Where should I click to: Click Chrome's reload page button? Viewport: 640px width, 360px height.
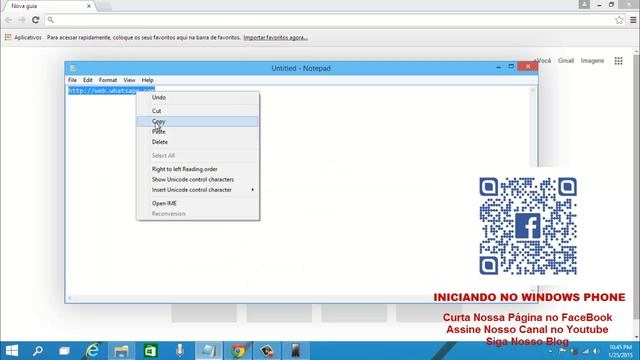[36, 20]
